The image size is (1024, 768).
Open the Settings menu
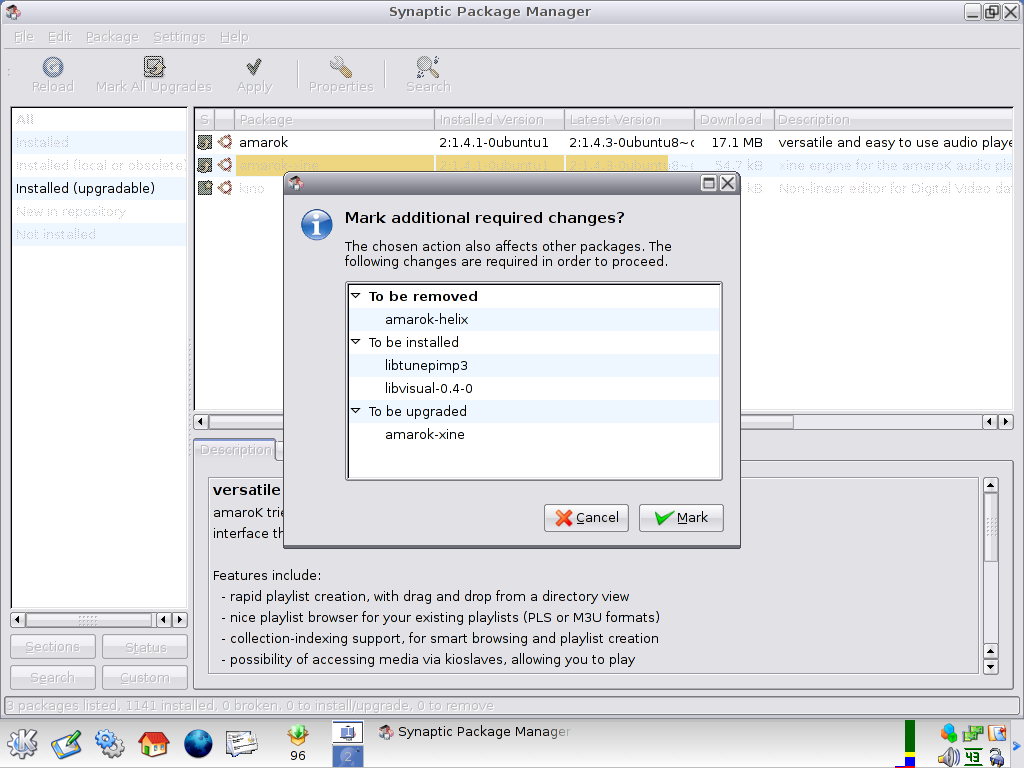click(180, 37)
